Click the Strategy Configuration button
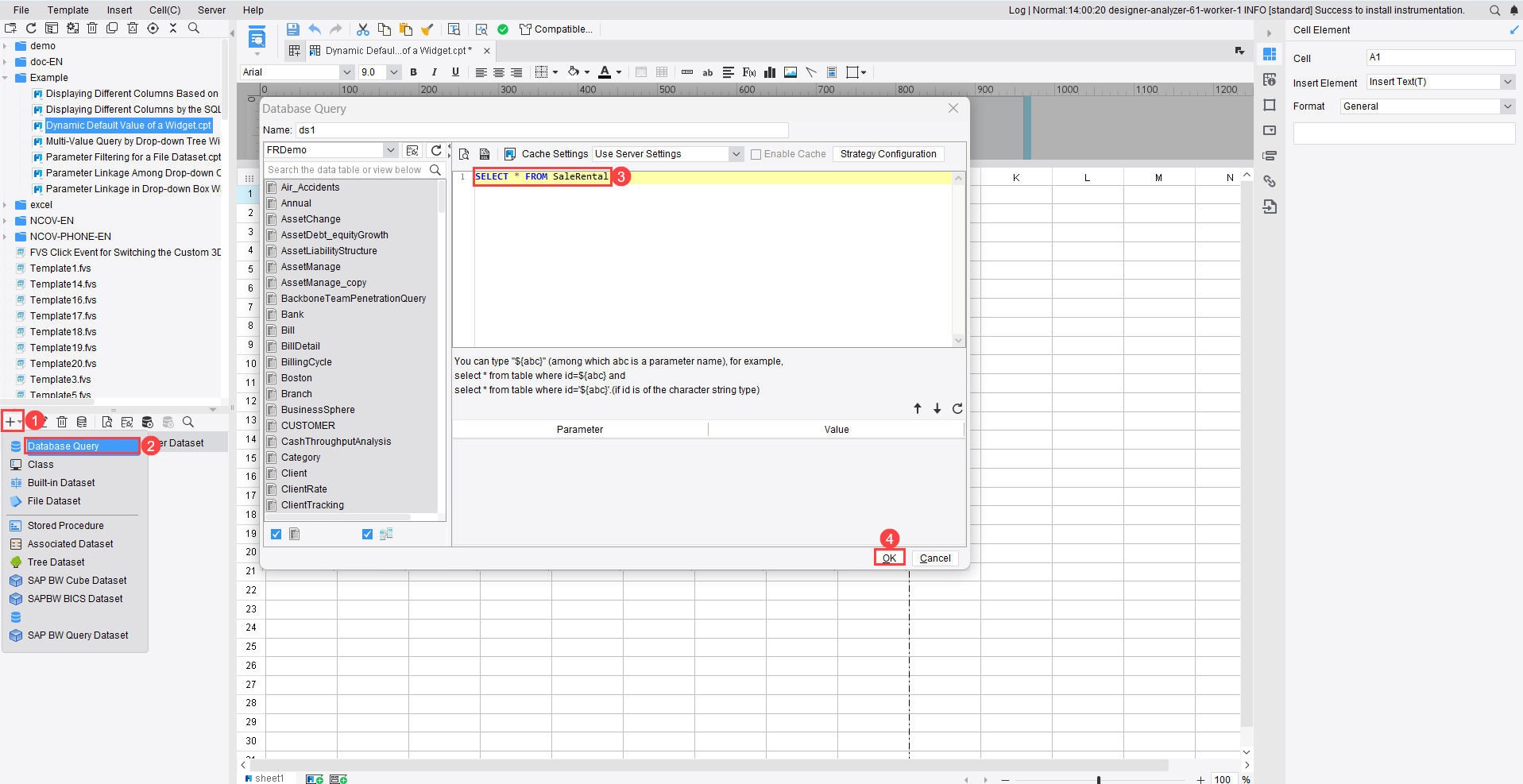 [x=888, y=154]
